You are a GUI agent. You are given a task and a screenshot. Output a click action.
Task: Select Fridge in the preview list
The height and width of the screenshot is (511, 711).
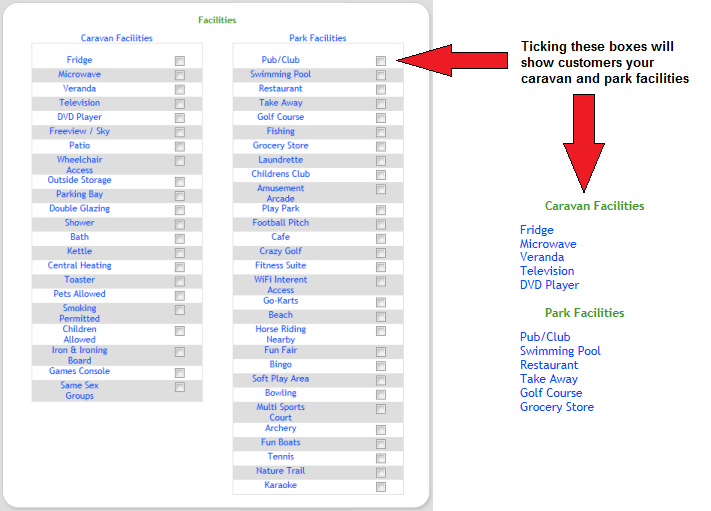537,230
